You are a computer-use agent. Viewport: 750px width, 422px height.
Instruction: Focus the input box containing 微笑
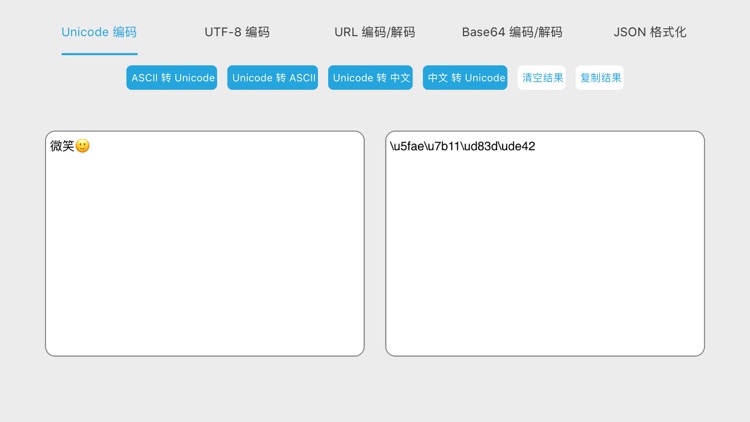[205, 244]
